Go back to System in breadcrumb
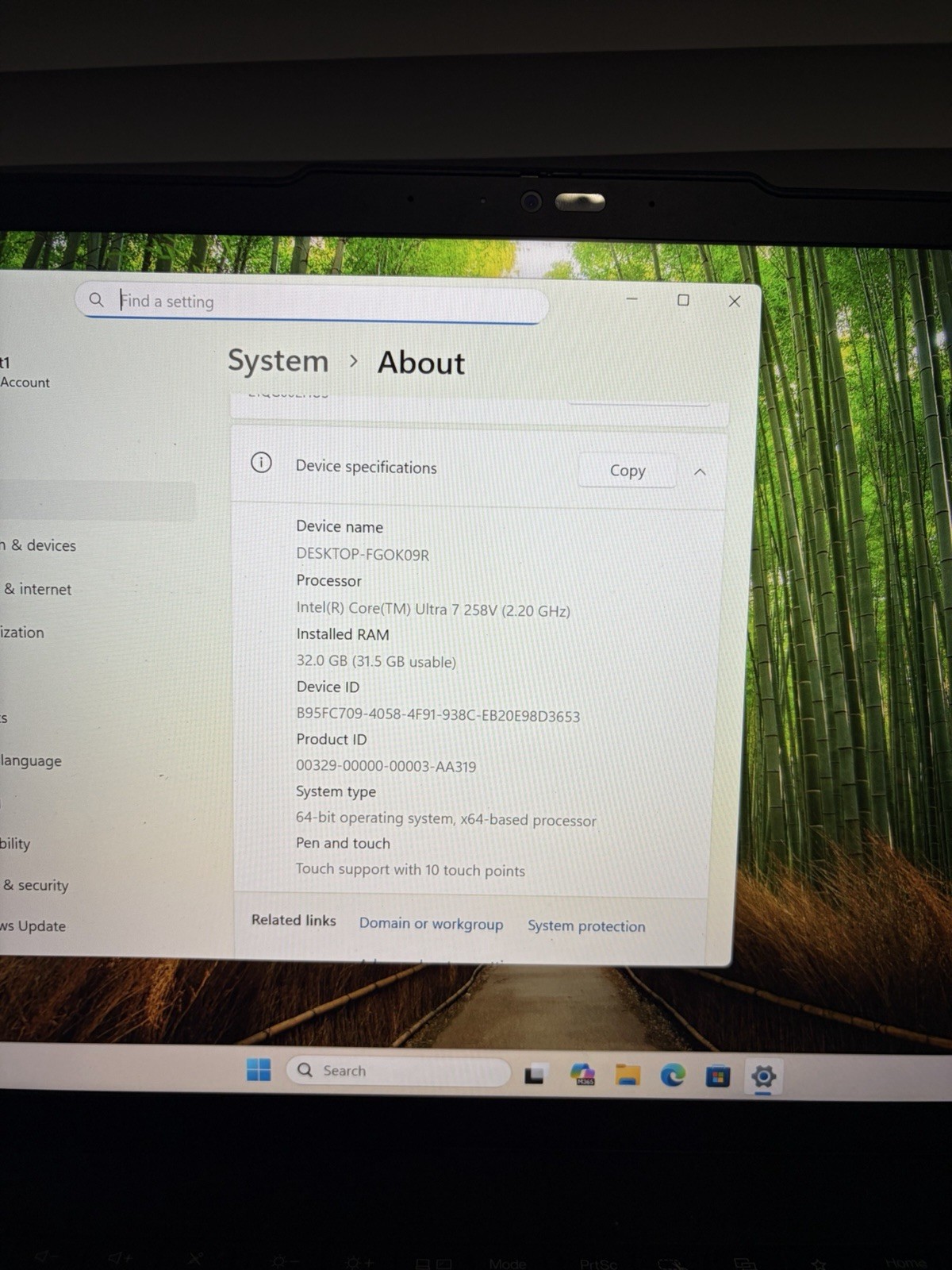Screen dimensions: 952x1270 (x=278, y=360)
